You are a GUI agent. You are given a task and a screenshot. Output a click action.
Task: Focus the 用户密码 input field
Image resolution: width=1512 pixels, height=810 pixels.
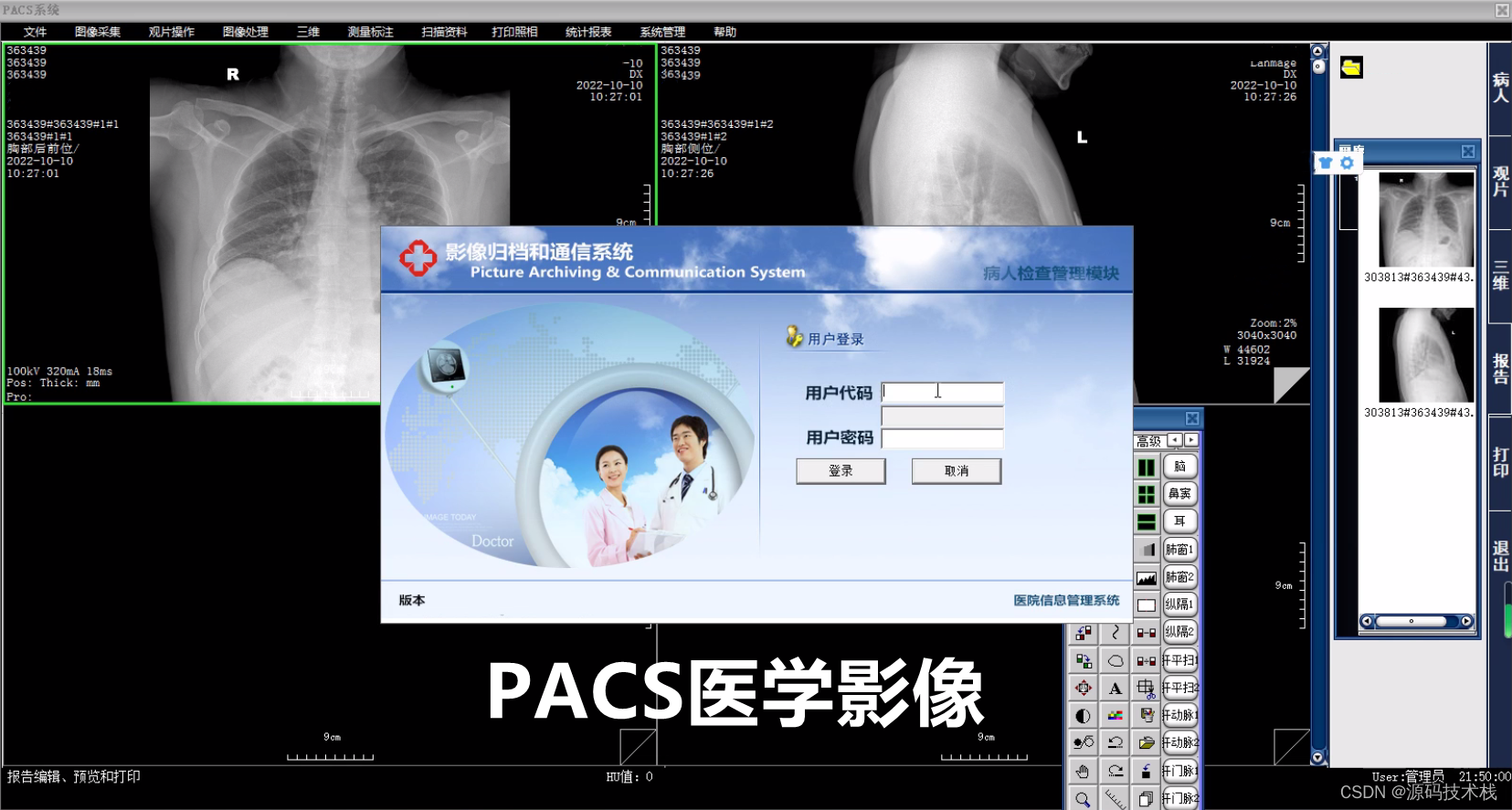[x=942, y=438]
